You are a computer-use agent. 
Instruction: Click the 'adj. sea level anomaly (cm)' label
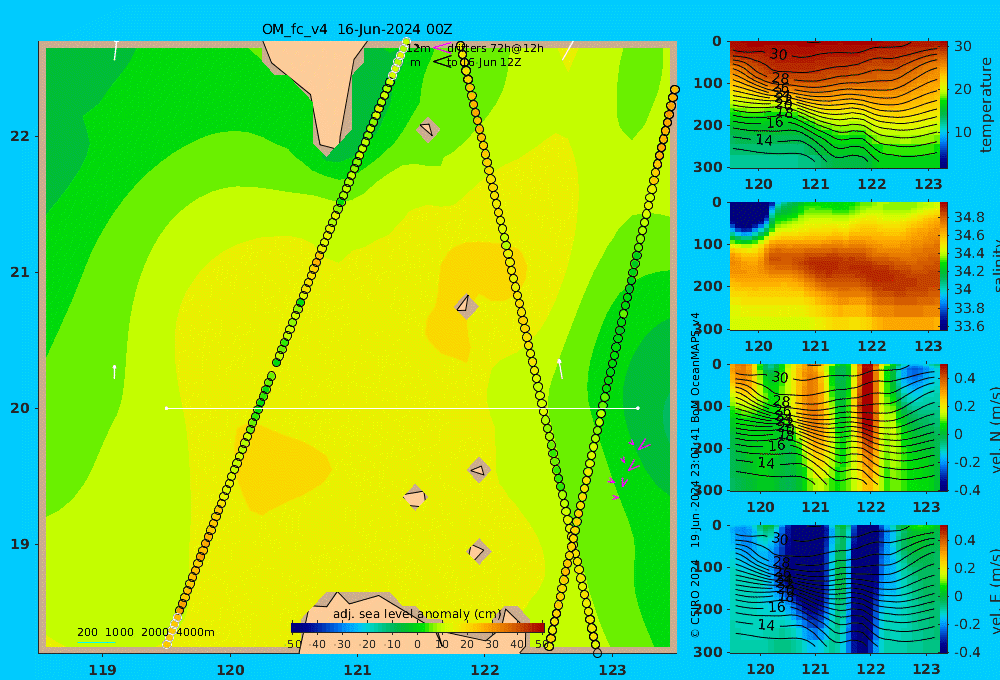click(x=417, y=614)
